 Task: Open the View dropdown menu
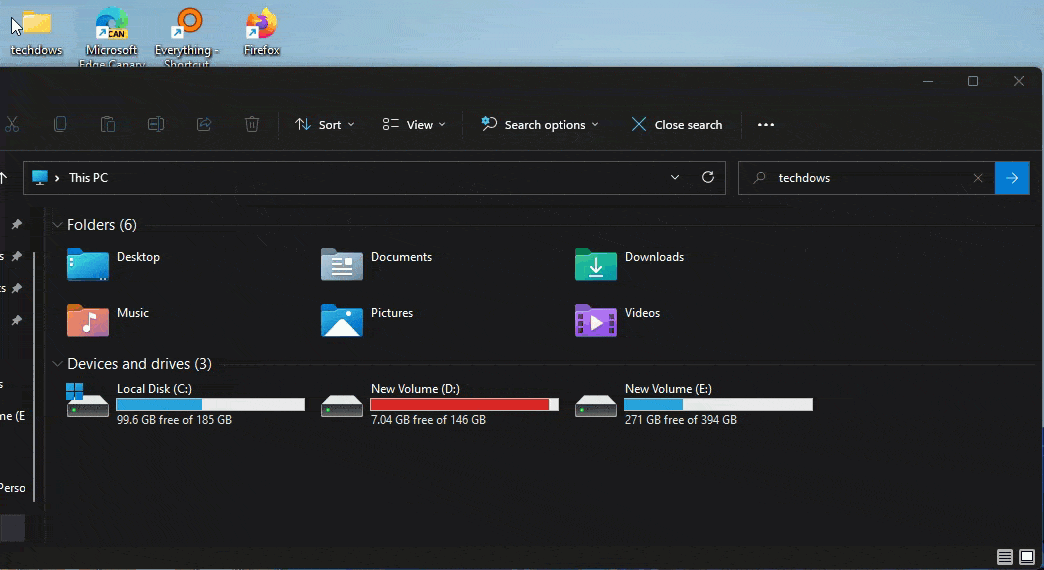[x=414, y=125]
